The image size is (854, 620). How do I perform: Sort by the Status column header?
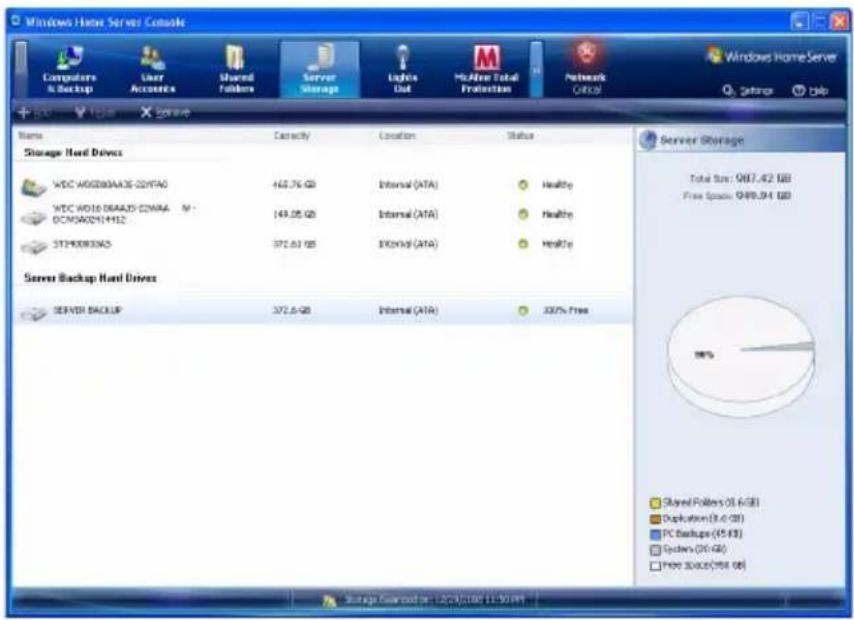click(520, 135)
